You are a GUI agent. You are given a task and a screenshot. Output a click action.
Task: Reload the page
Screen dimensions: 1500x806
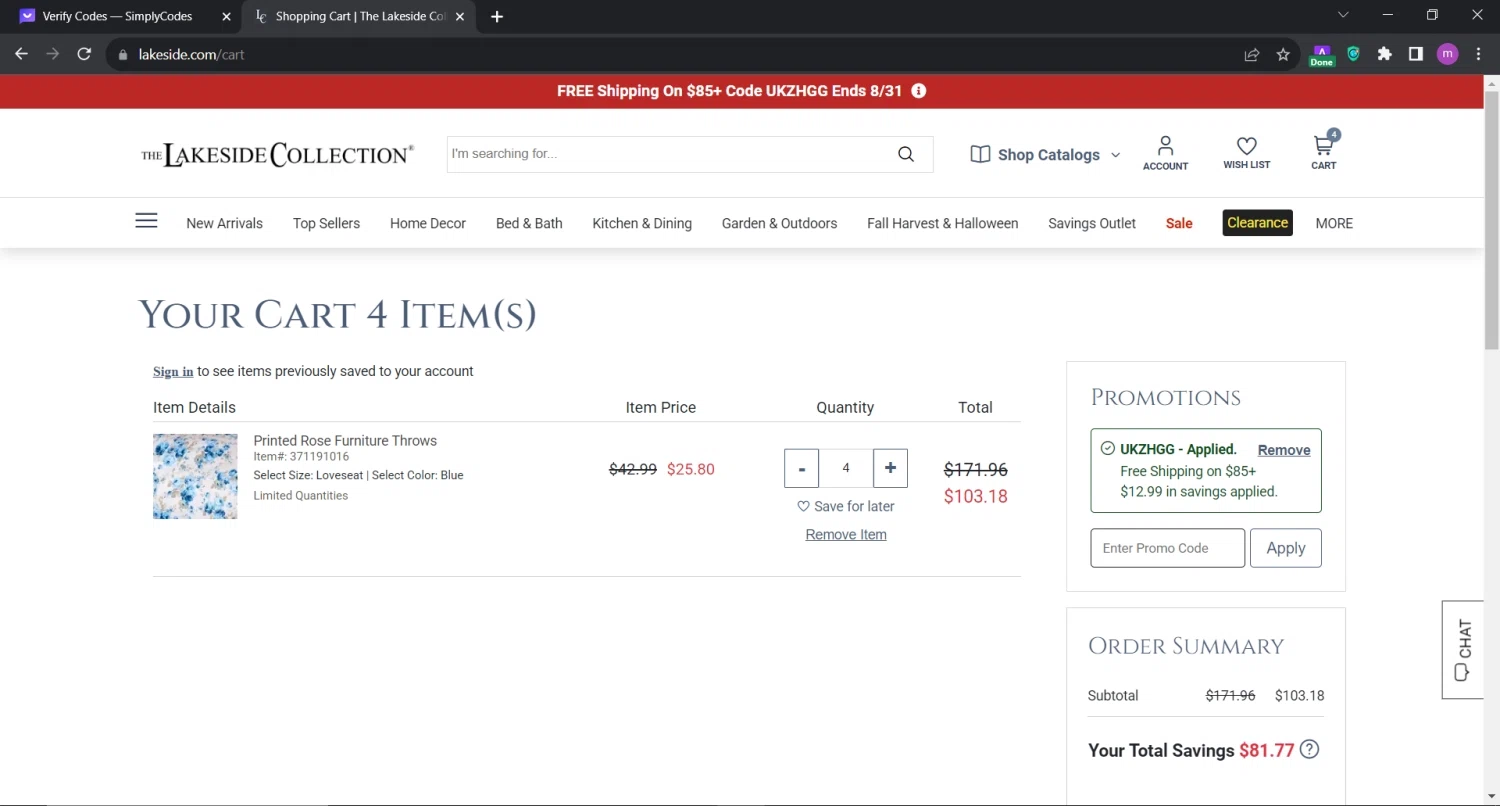[84, 54]
